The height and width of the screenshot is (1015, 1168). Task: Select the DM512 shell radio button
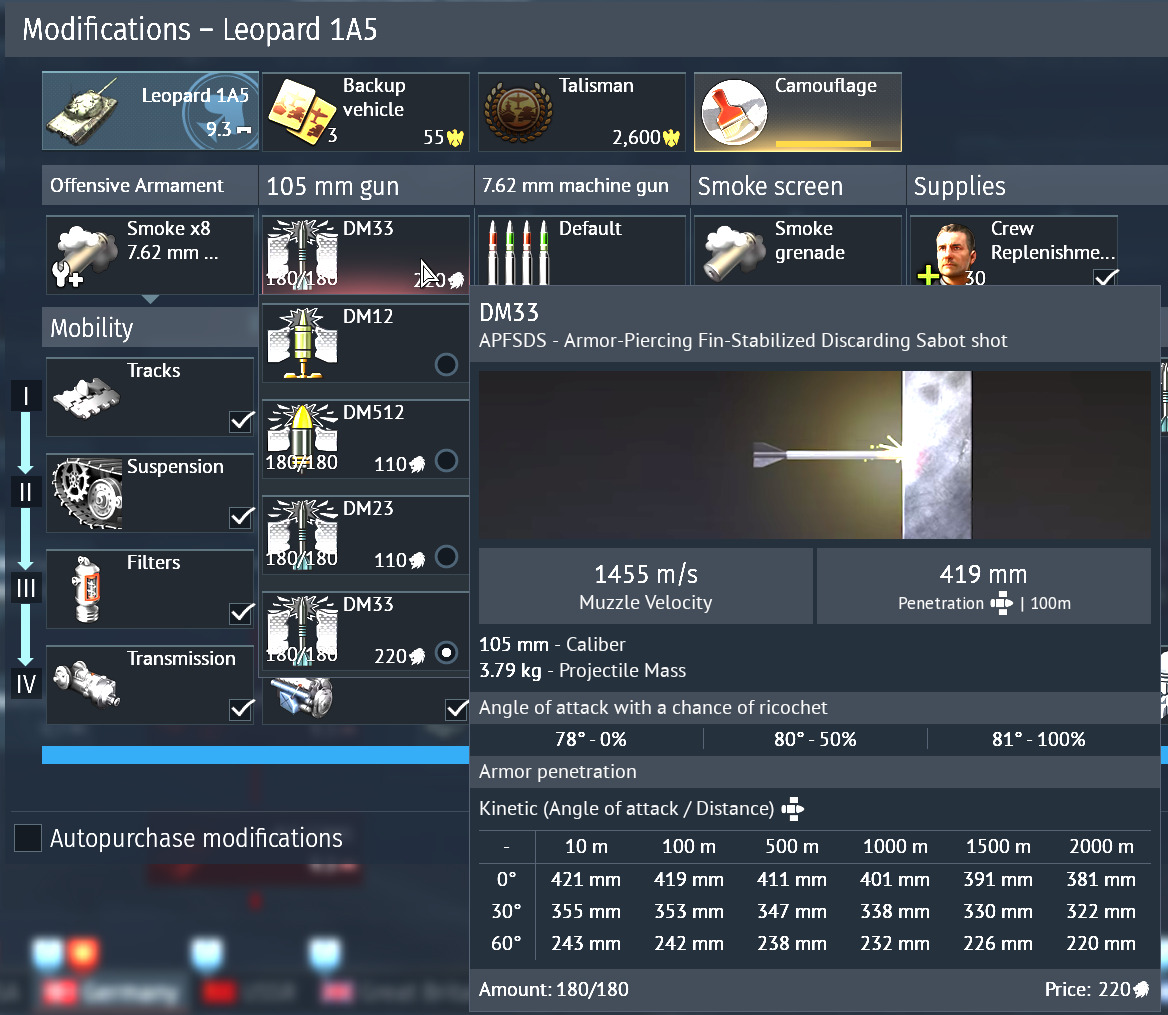447,461
